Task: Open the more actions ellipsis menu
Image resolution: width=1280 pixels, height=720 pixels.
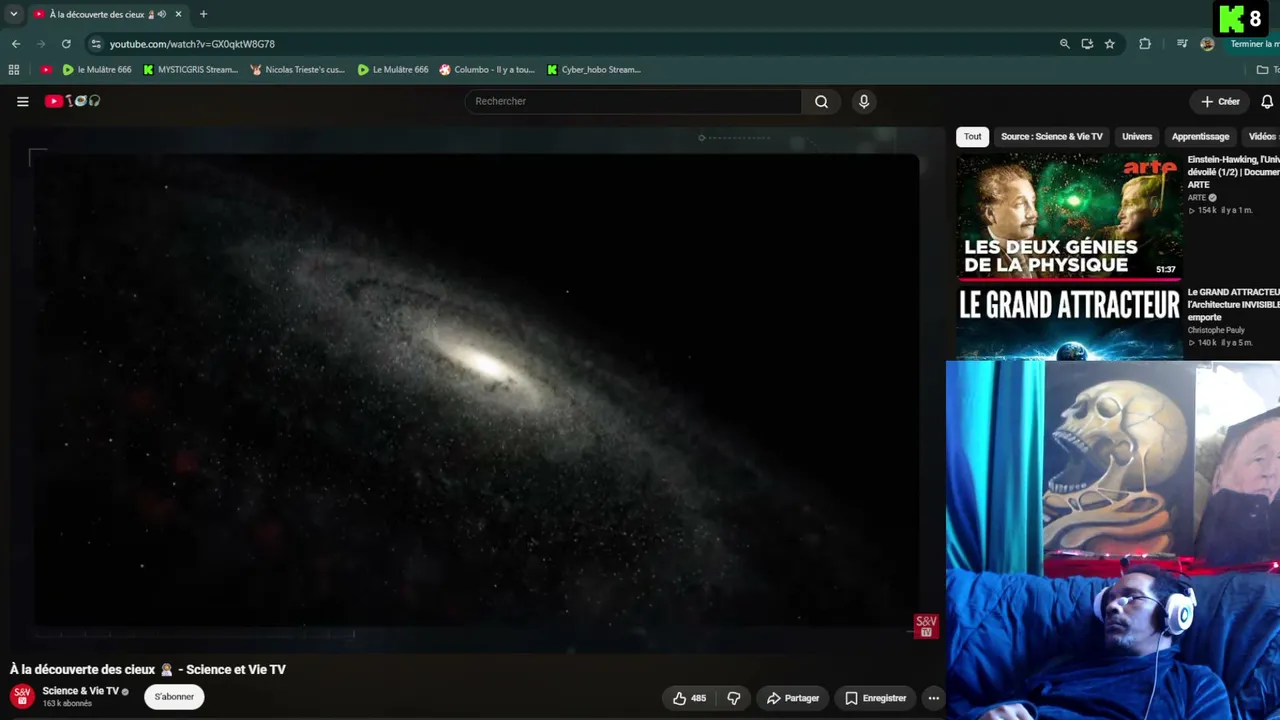Action: point(933,698)
